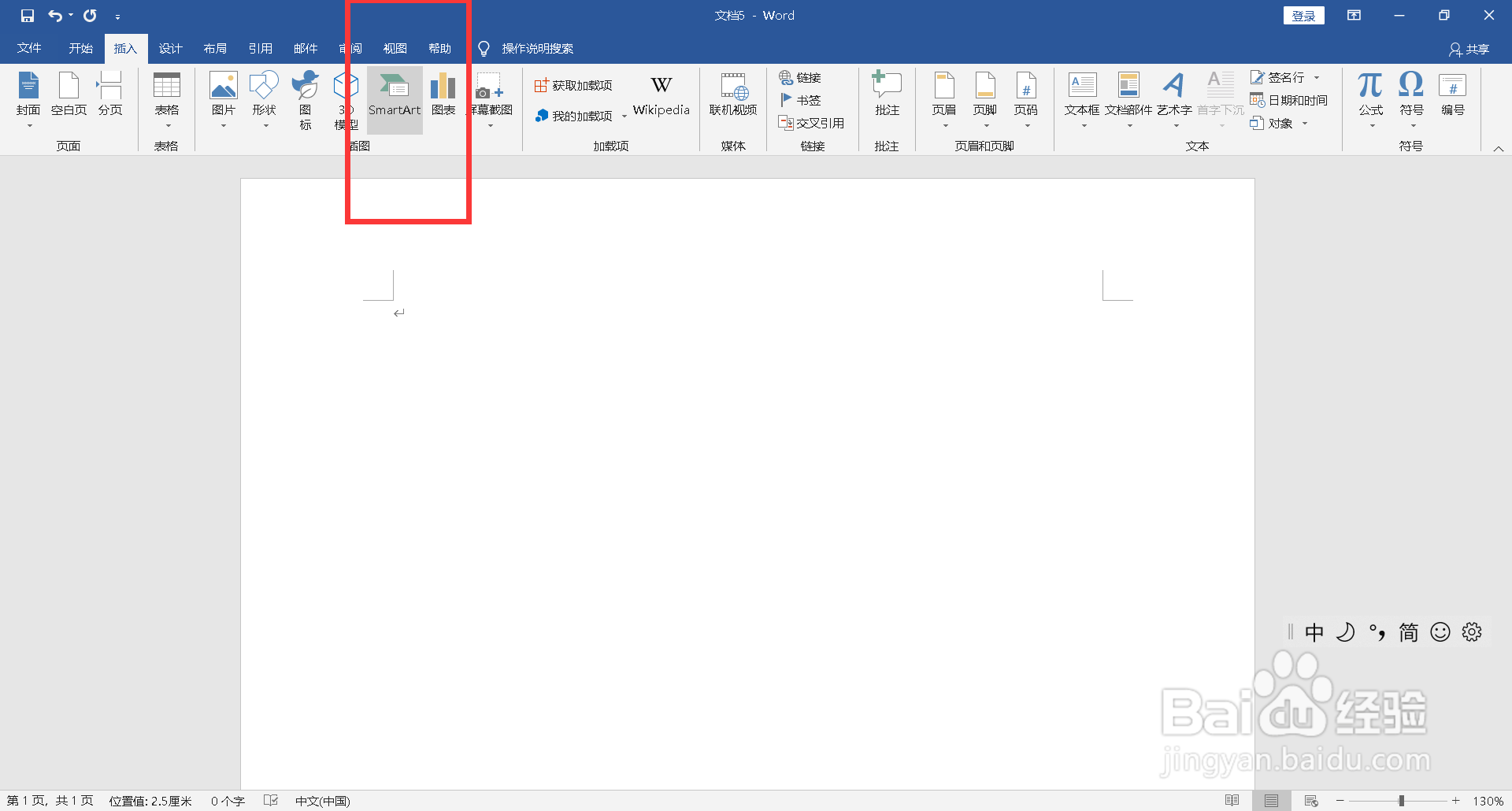Open ribbon display options icon
The image size is (1512, 811).
tap(1354, 16)
